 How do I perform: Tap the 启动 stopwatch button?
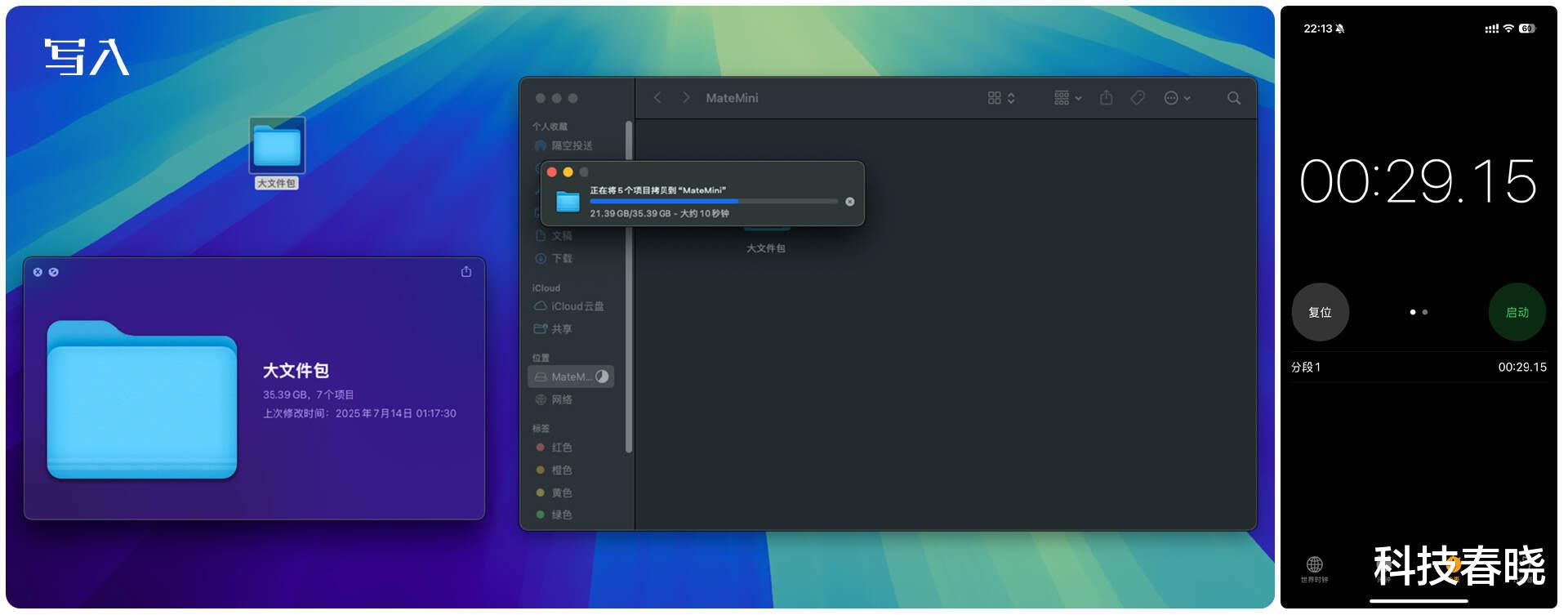coord(1517,312)
